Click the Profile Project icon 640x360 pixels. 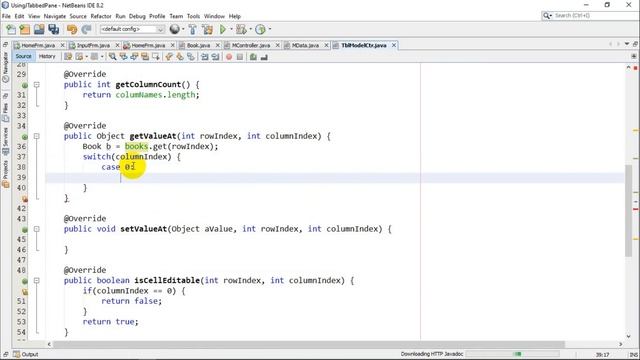[260, 29]
